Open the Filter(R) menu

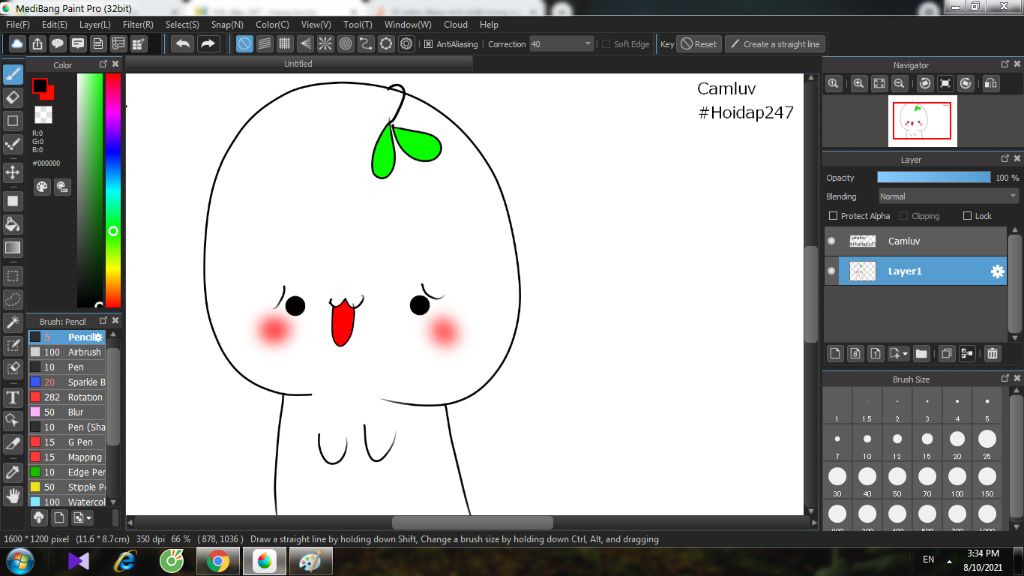(138, 25)
